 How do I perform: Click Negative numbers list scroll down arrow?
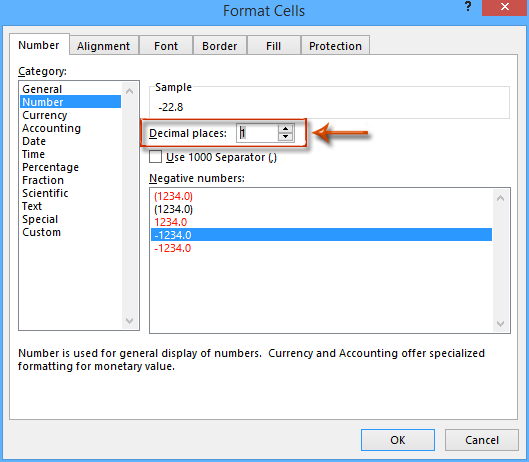click(x=501, y=324)
